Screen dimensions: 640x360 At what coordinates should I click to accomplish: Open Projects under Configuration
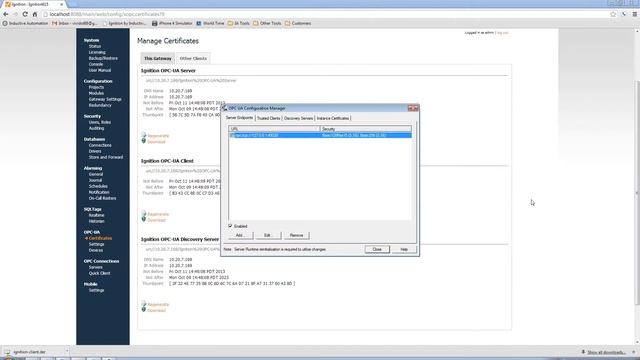[96, 87]
